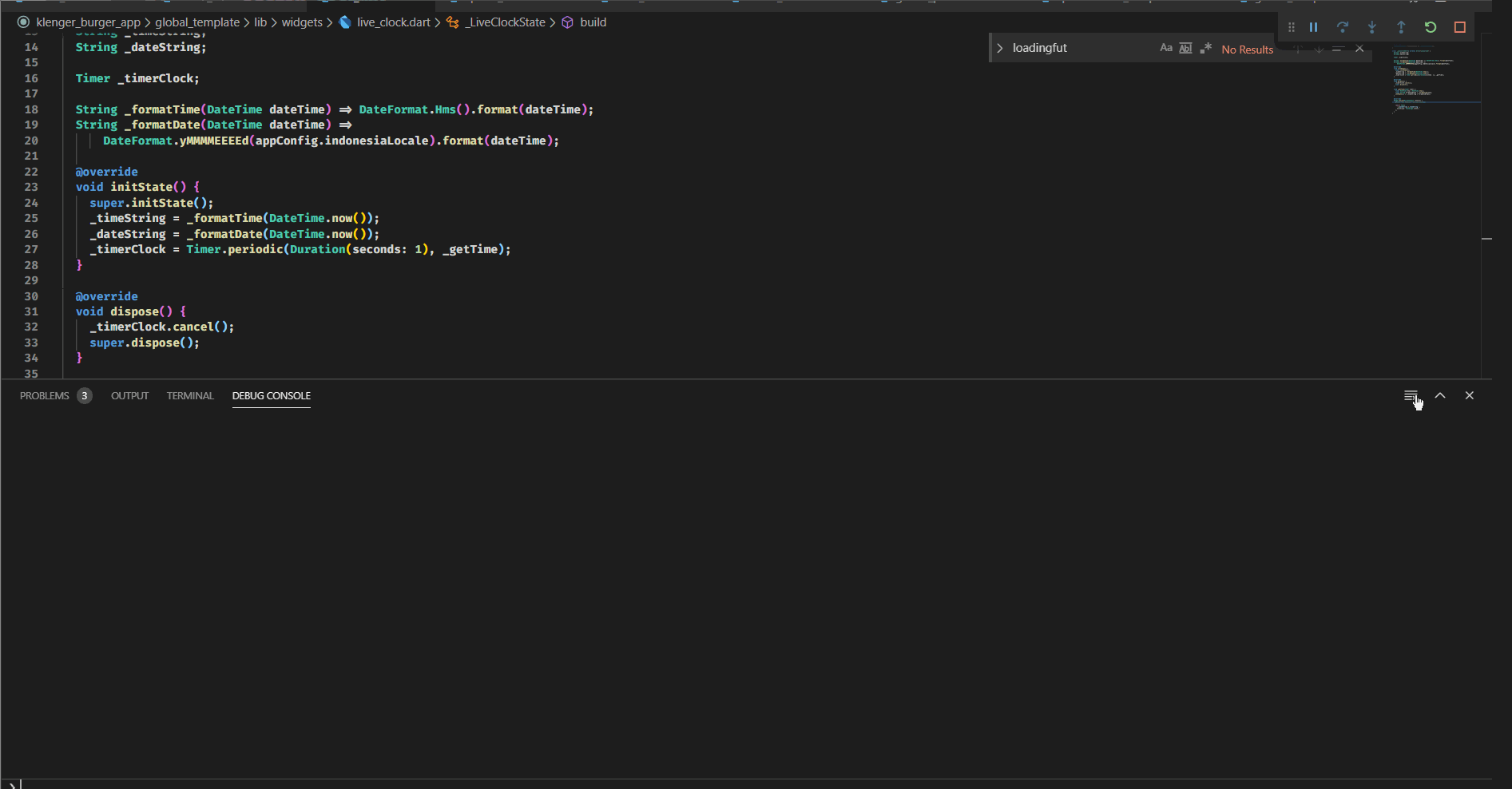Toggle Match Whole Word search option
Screen dimensions: 1512x789
click(x=1185, y=48)
